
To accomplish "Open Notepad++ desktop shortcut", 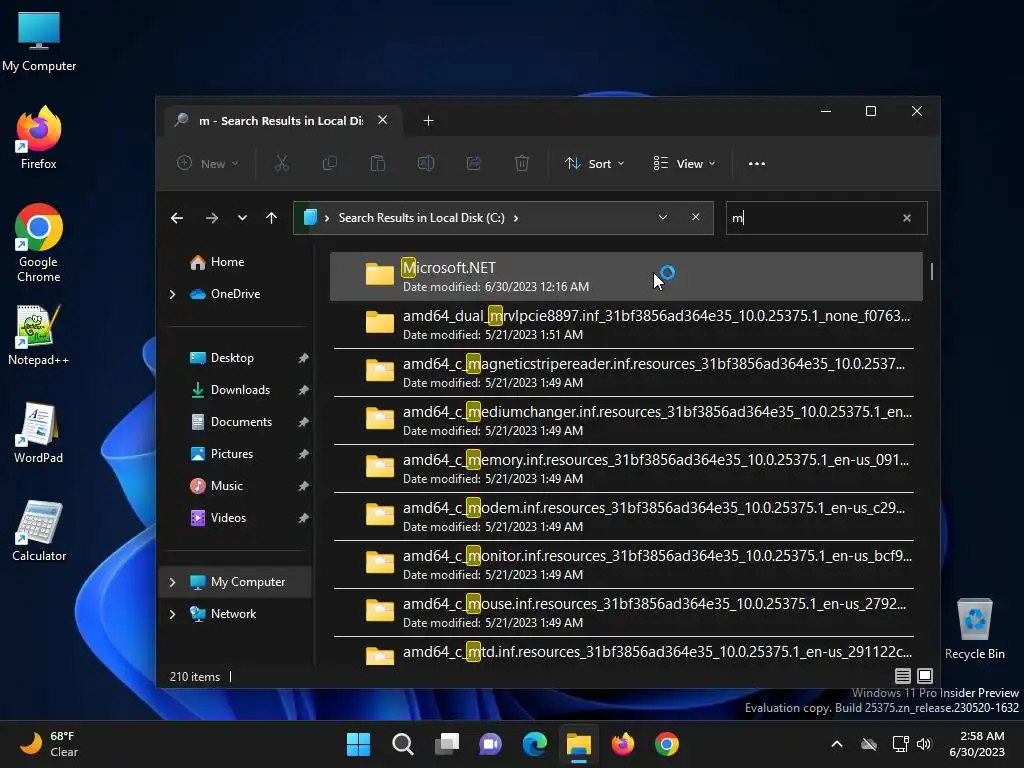I will [x=39, y=334].
